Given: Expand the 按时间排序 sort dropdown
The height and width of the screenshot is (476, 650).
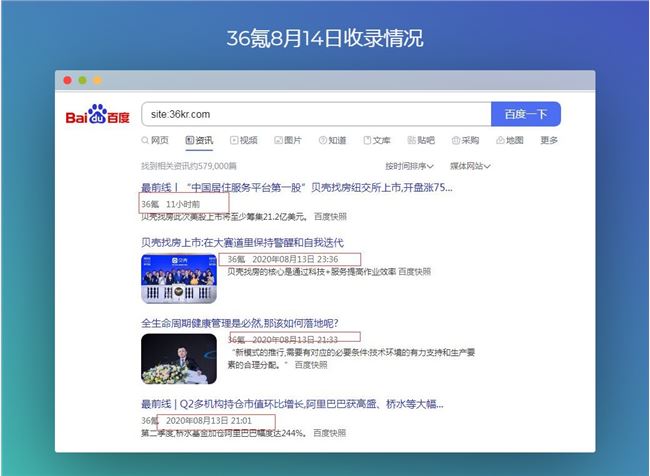Looking at the screenshot, I should pyautogui.click(x=409, y=166).
